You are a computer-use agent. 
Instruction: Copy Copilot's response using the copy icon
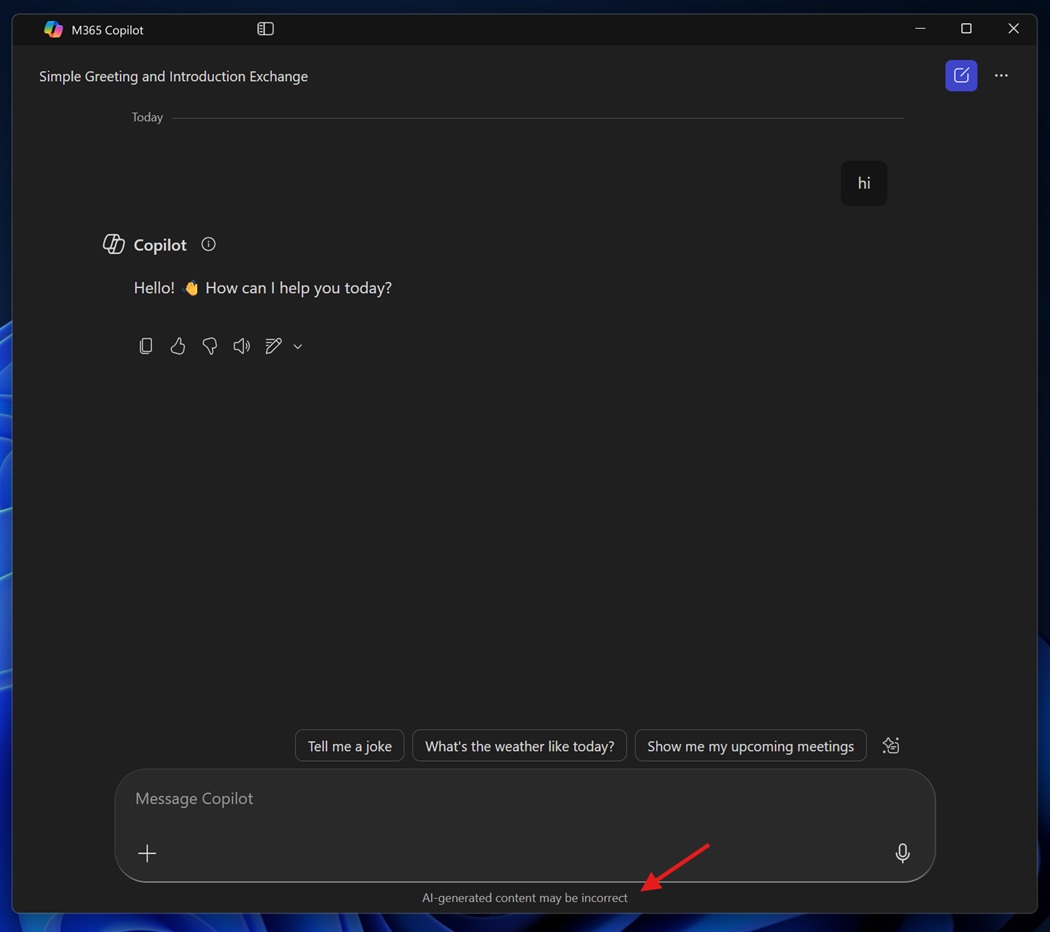click(146, 345)
